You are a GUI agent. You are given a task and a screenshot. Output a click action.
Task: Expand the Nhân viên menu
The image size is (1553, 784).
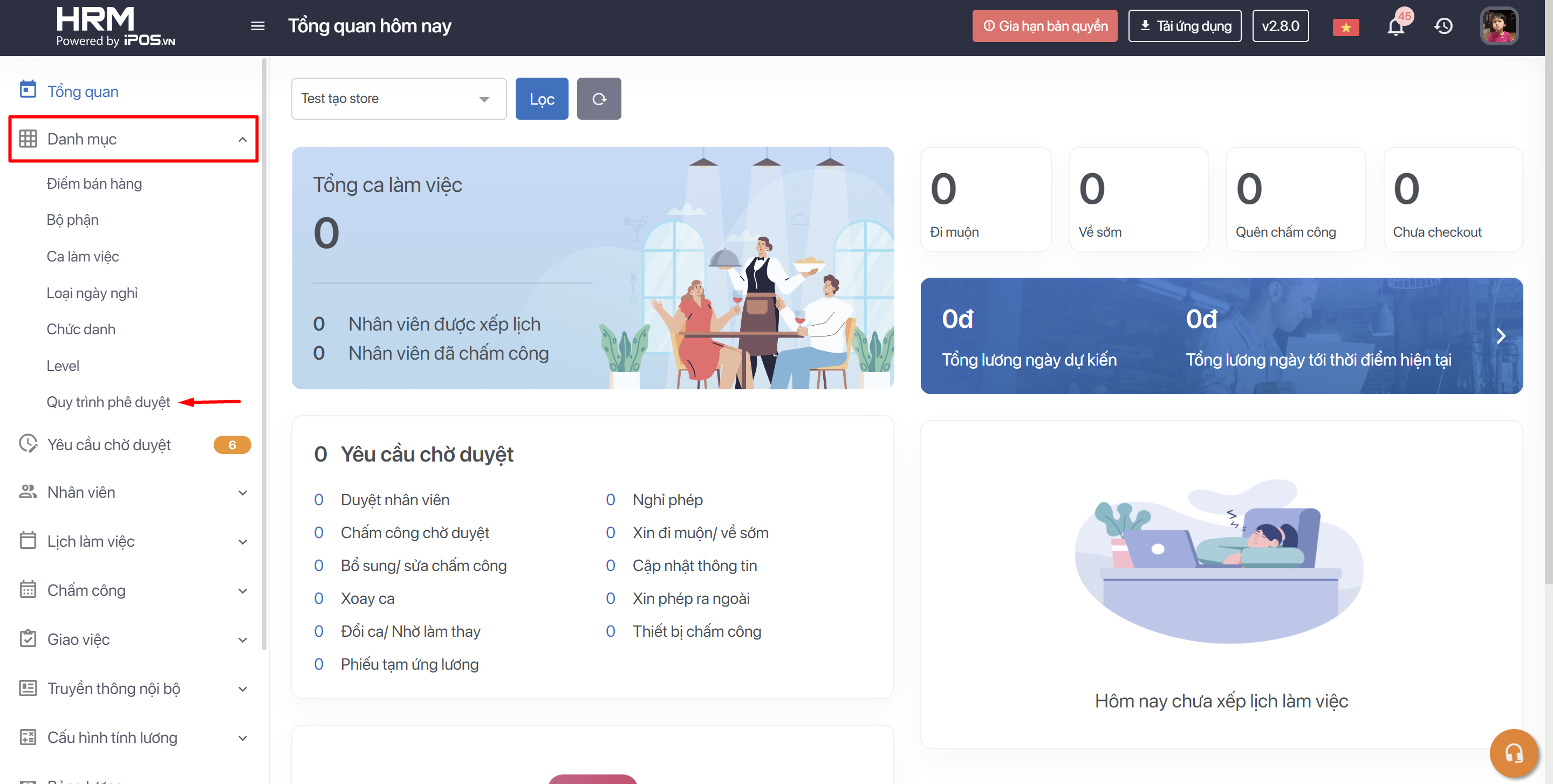(242, 492)
